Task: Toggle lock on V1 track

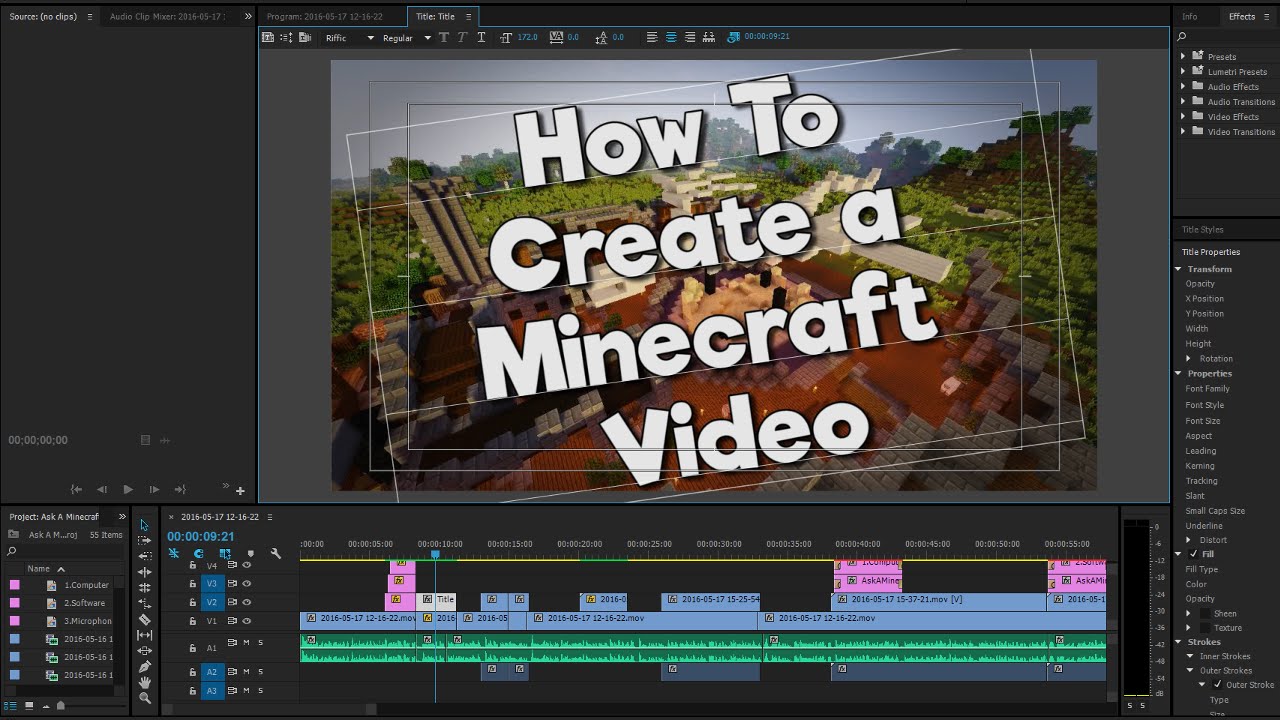Action: [193, 621]
